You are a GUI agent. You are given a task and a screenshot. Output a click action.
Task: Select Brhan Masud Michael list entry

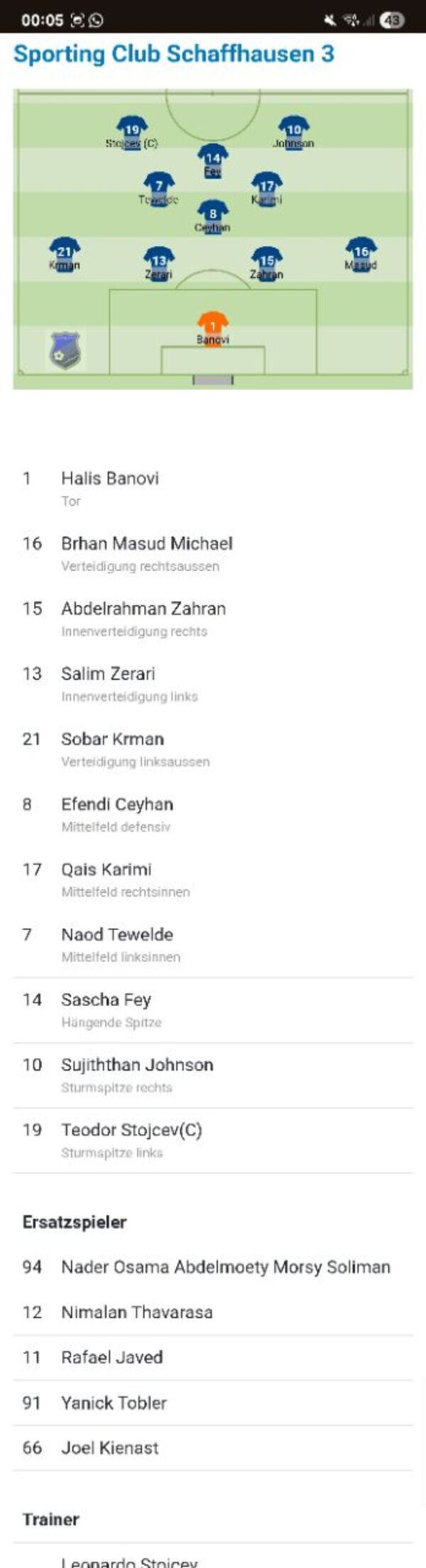click(x=213, y=553)
